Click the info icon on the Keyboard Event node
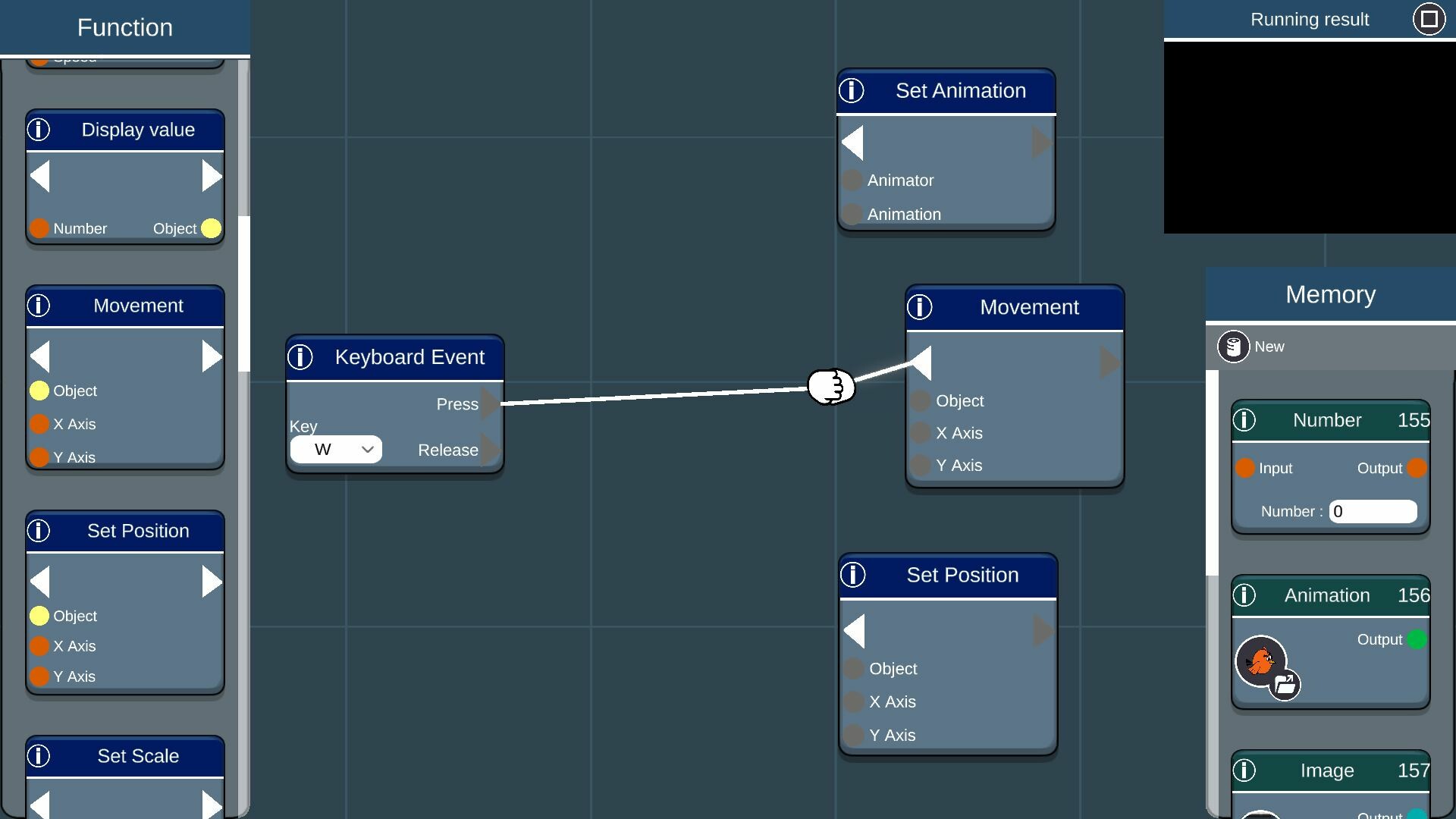This screenshot has width=1456, height=819. [x=301, y=357]
